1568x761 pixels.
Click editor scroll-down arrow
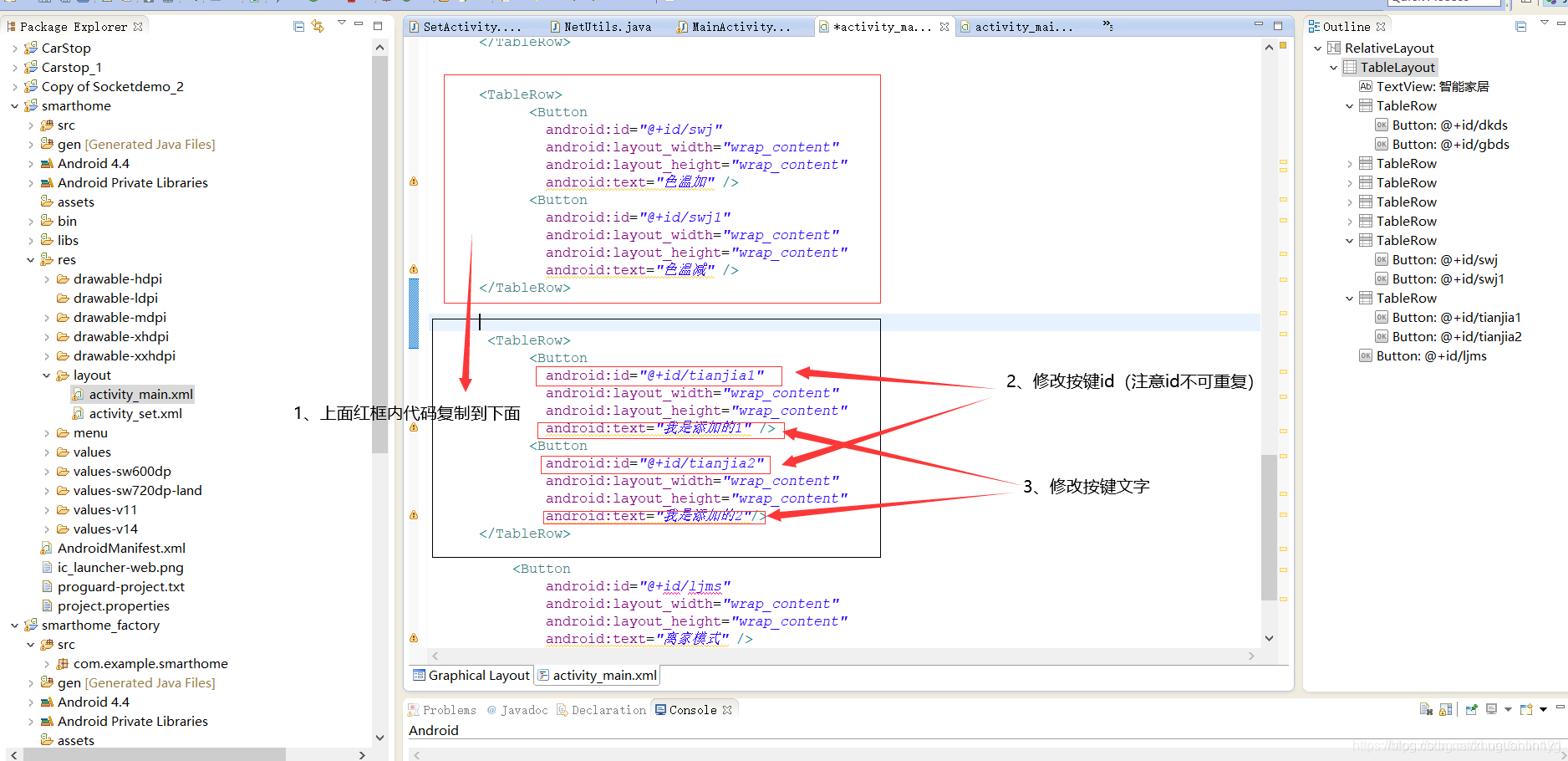[1269, 638]
